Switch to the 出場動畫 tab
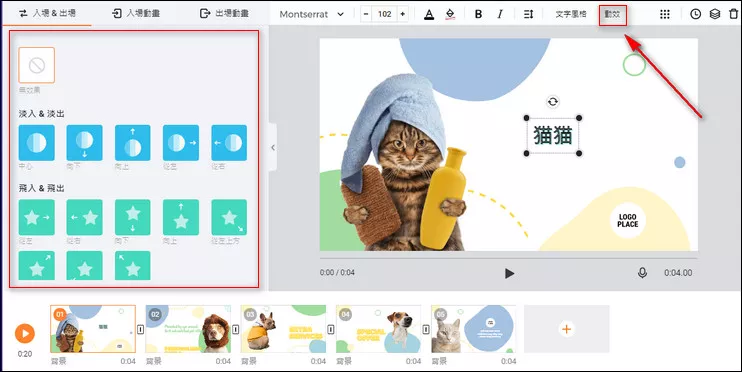The height and width of the screenshot is (372, 742). pyautogui.click(x=224, y=13)
